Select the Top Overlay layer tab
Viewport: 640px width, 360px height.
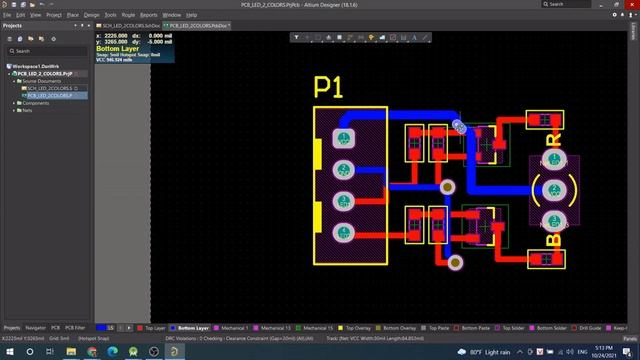(x=354, y=328)
